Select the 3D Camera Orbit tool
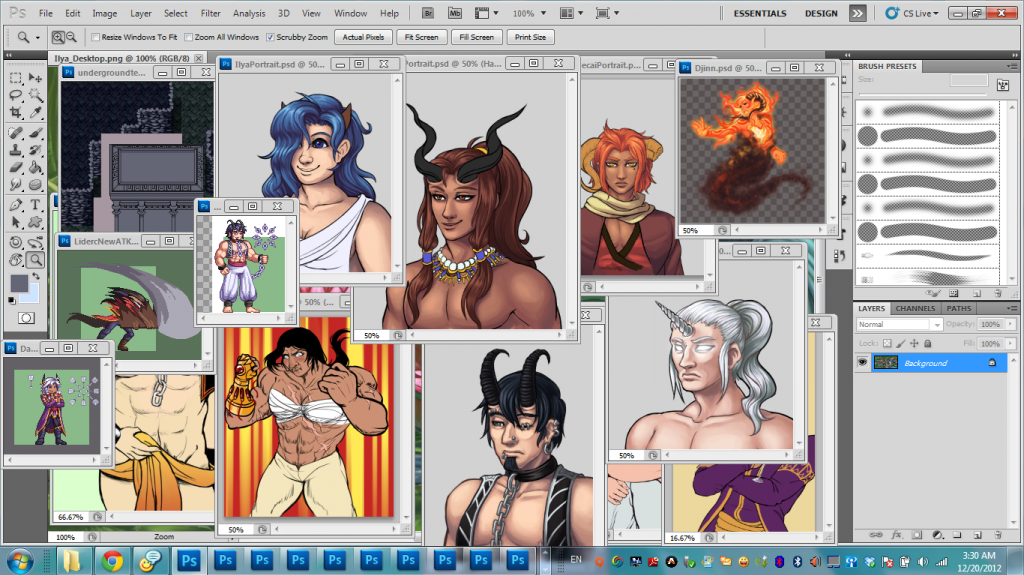 [35, 242]
